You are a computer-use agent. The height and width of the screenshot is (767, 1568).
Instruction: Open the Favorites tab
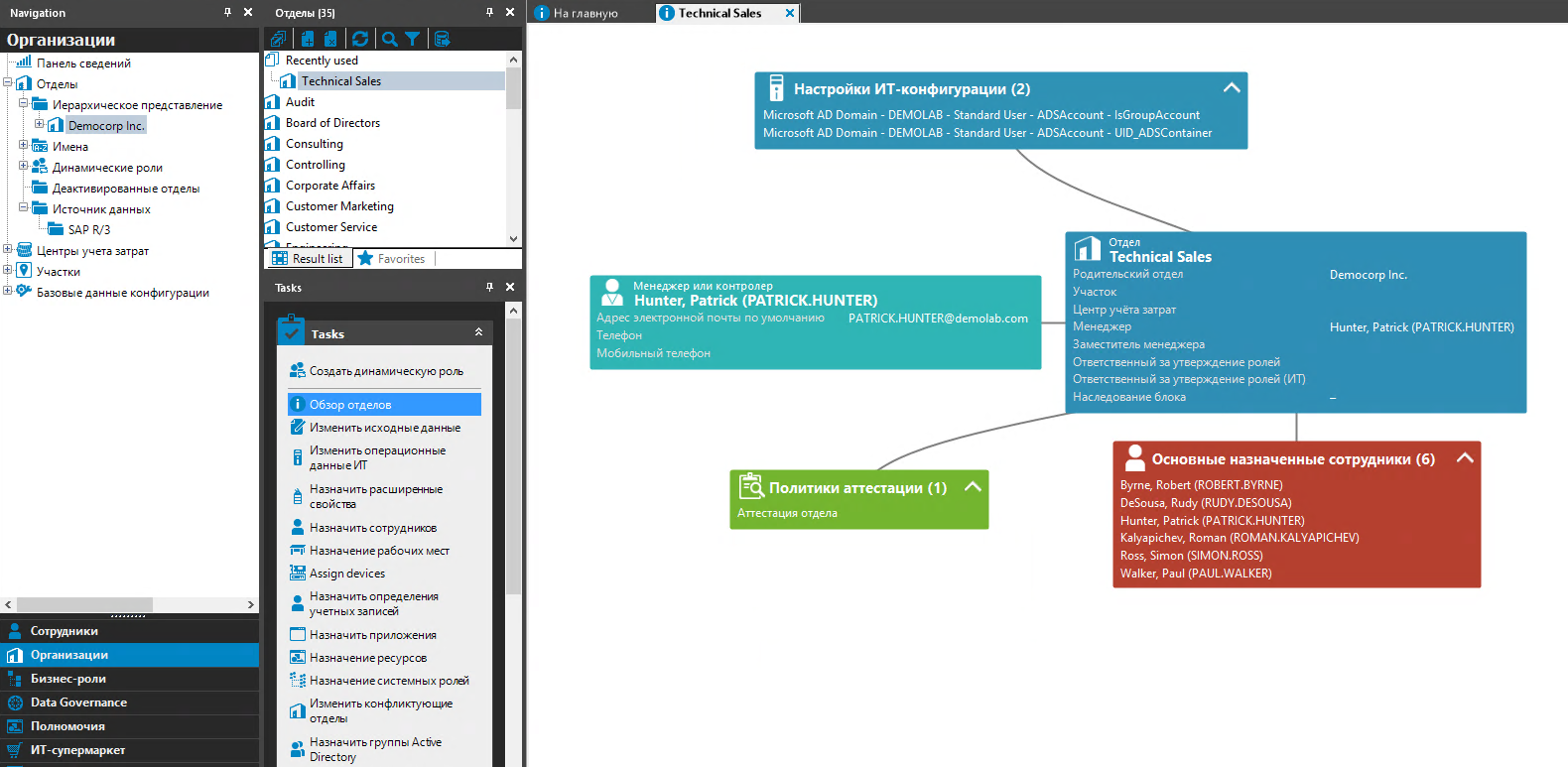tap(392, 258)
